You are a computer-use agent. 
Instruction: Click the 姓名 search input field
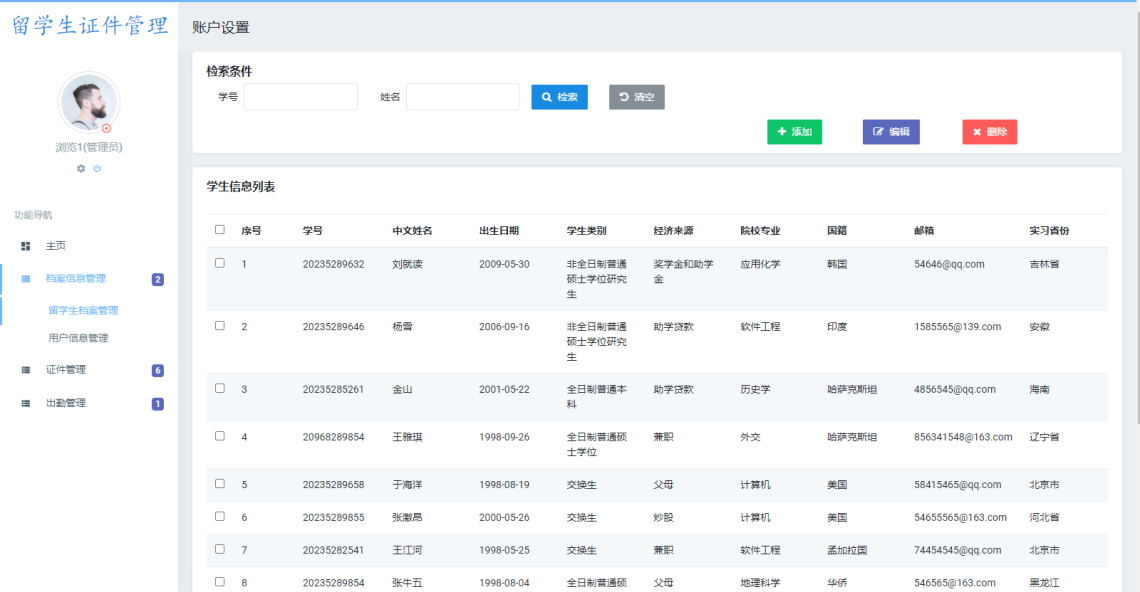[463, 97]
